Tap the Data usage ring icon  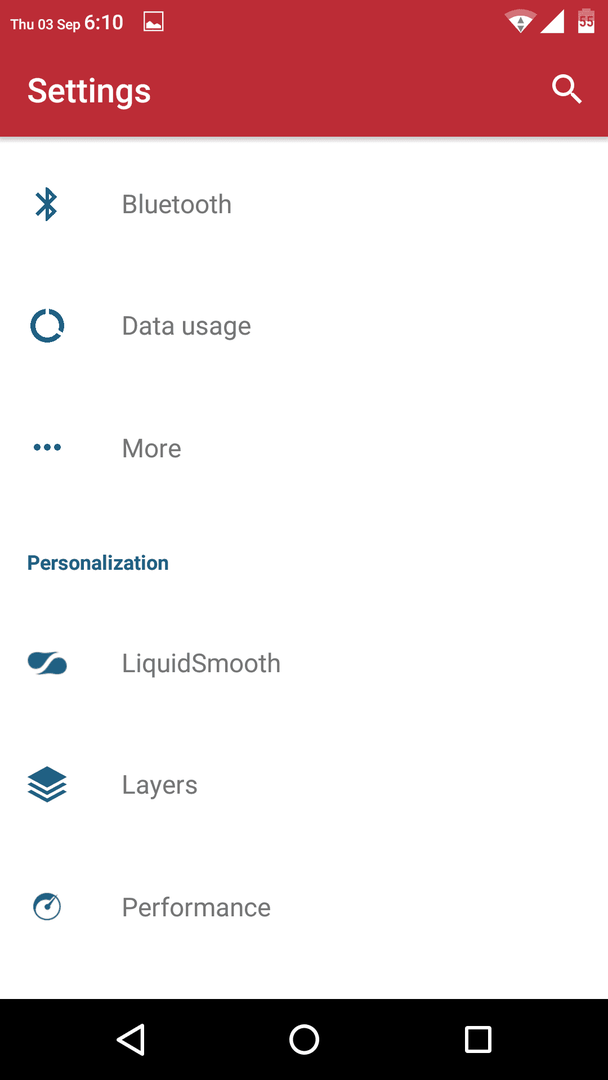(x=47, y=326)
